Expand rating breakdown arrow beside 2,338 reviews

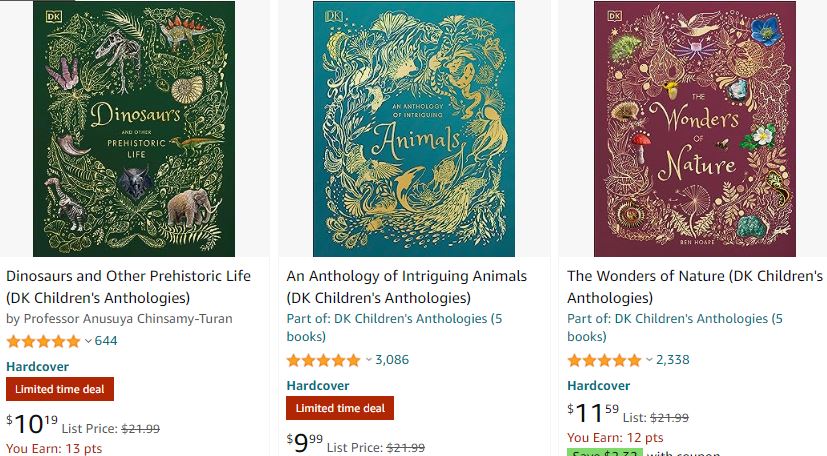649,360
